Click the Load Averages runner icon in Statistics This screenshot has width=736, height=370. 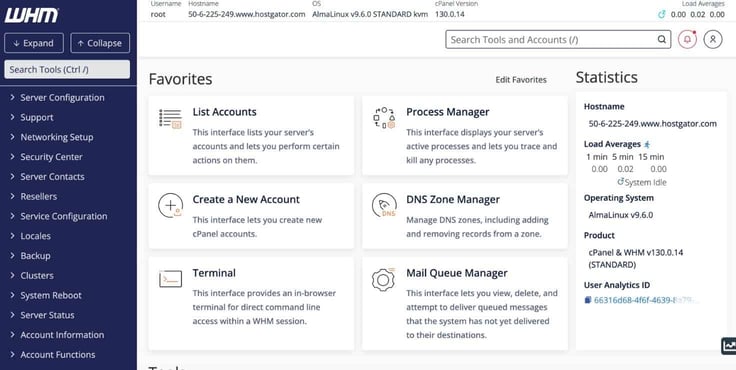click(647, 144)
